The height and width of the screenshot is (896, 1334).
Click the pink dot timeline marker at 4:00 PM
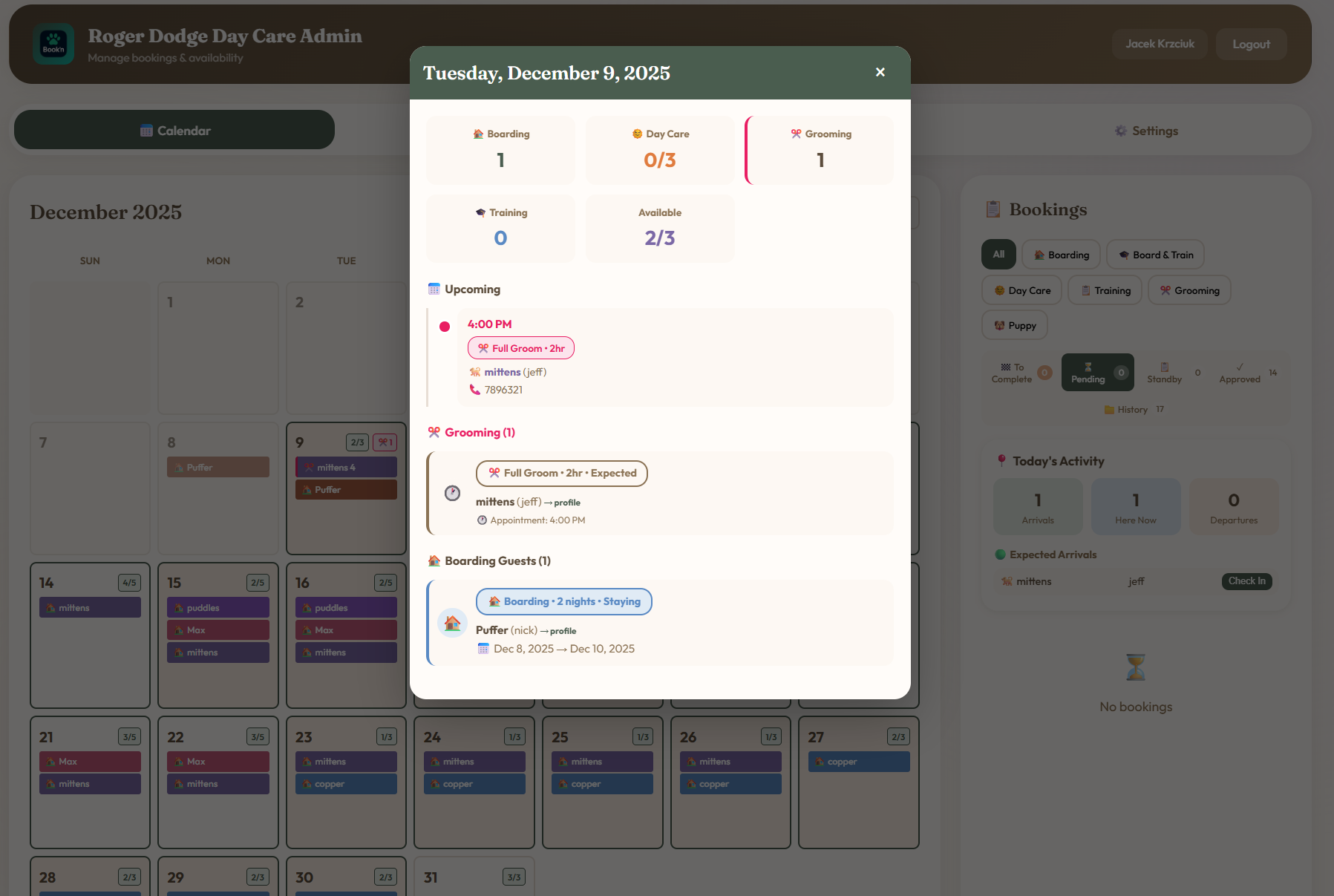tap(445, 327)
